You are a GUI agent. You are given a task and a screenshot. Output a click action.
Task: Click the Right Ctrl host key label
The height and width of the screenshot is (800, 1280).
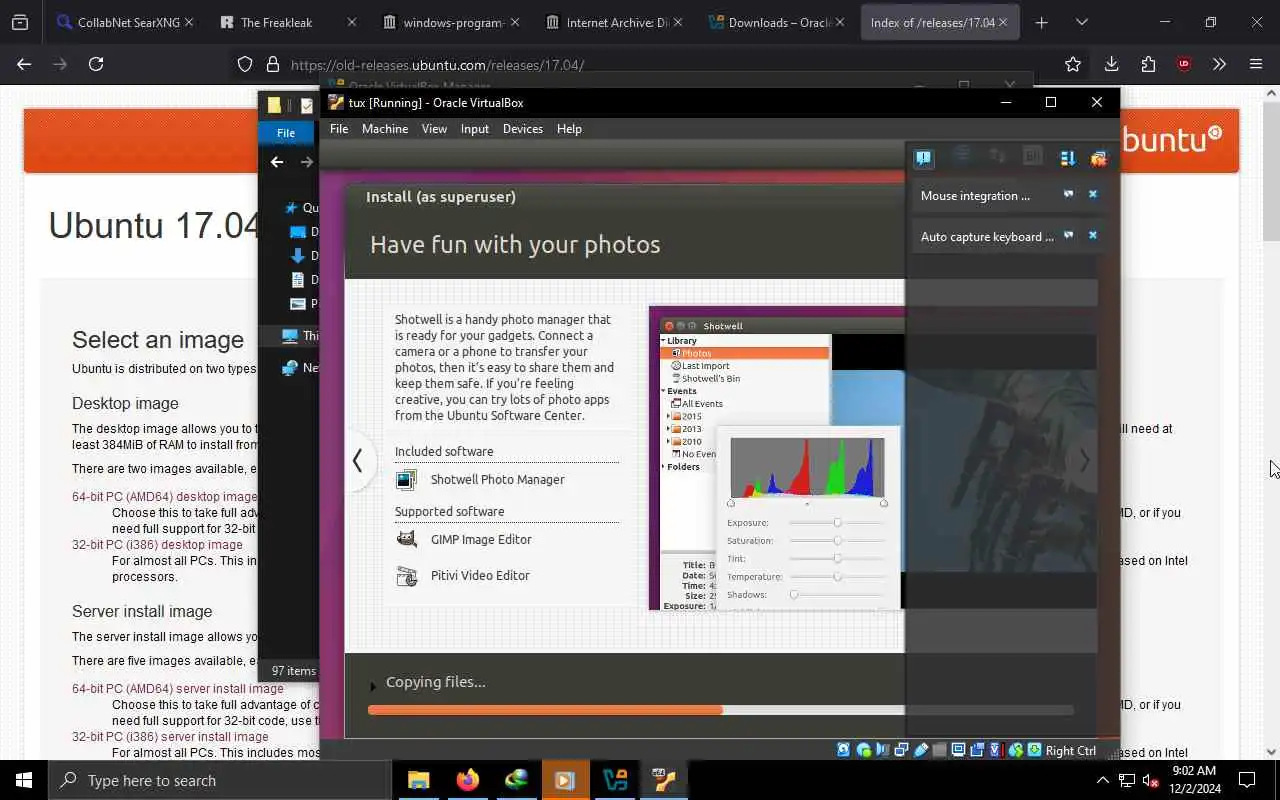(x=1070, y=750)
